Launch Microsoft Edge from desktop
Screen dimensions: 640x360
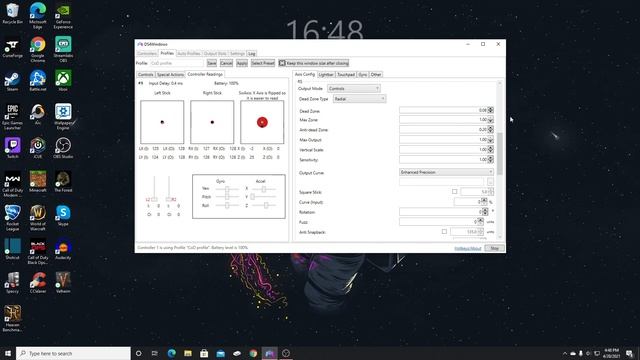click(x=38, y=16)
